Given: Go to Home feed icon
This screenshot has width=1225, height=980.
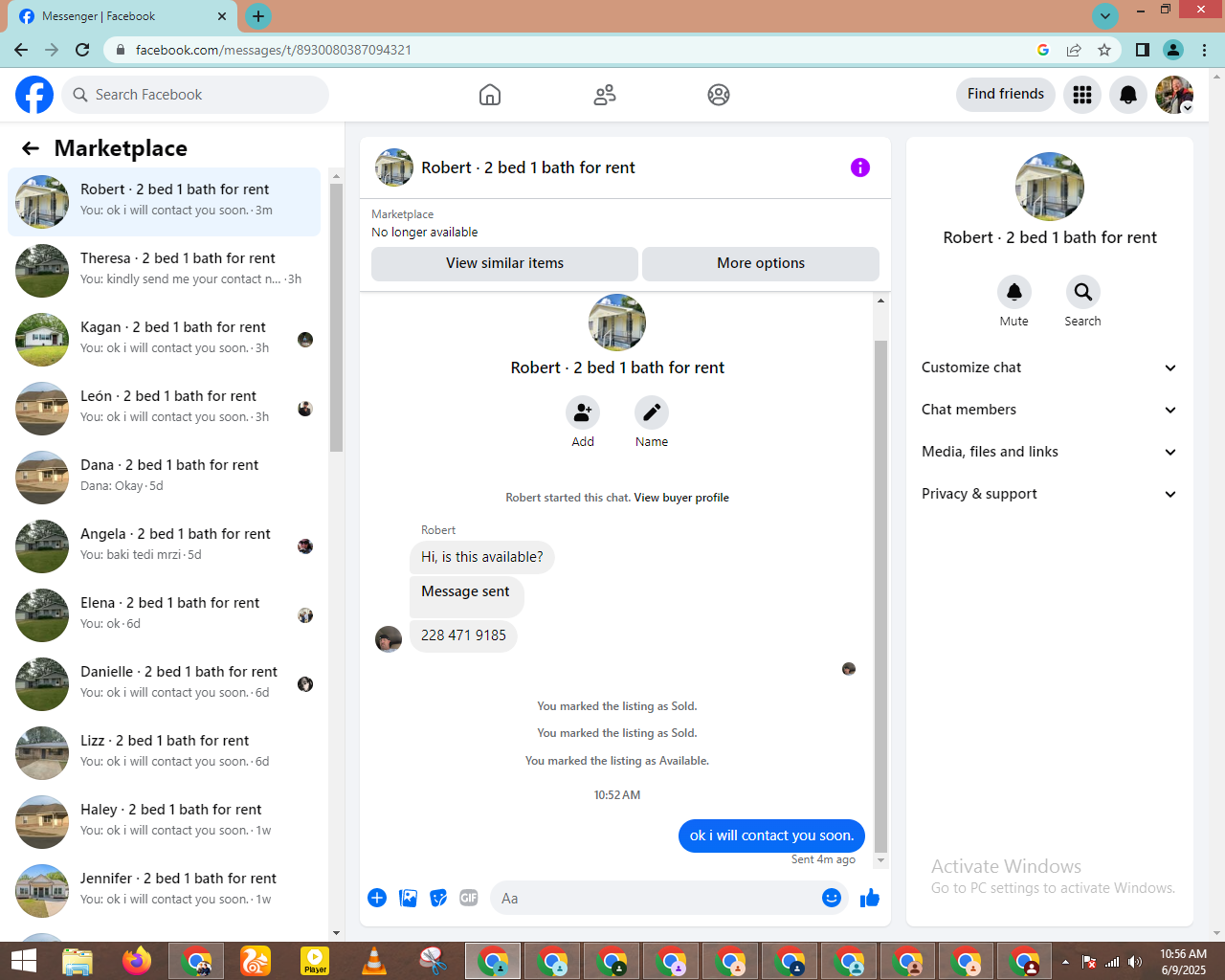Looking at the screenshot, I should [x=490, y=95].
